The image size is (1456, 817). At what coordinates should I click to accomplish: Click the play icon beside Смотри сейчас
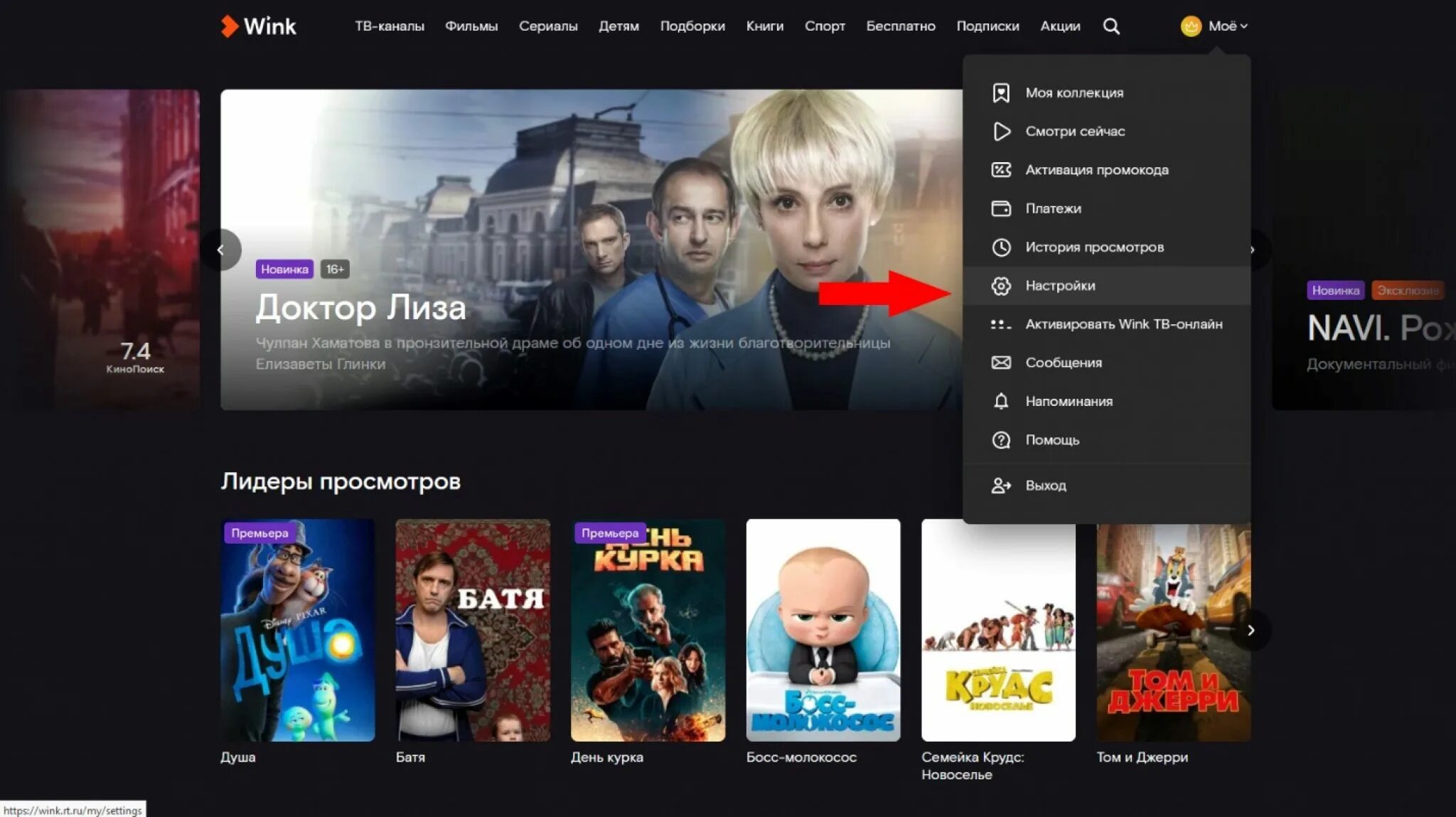coord(1001,132)
